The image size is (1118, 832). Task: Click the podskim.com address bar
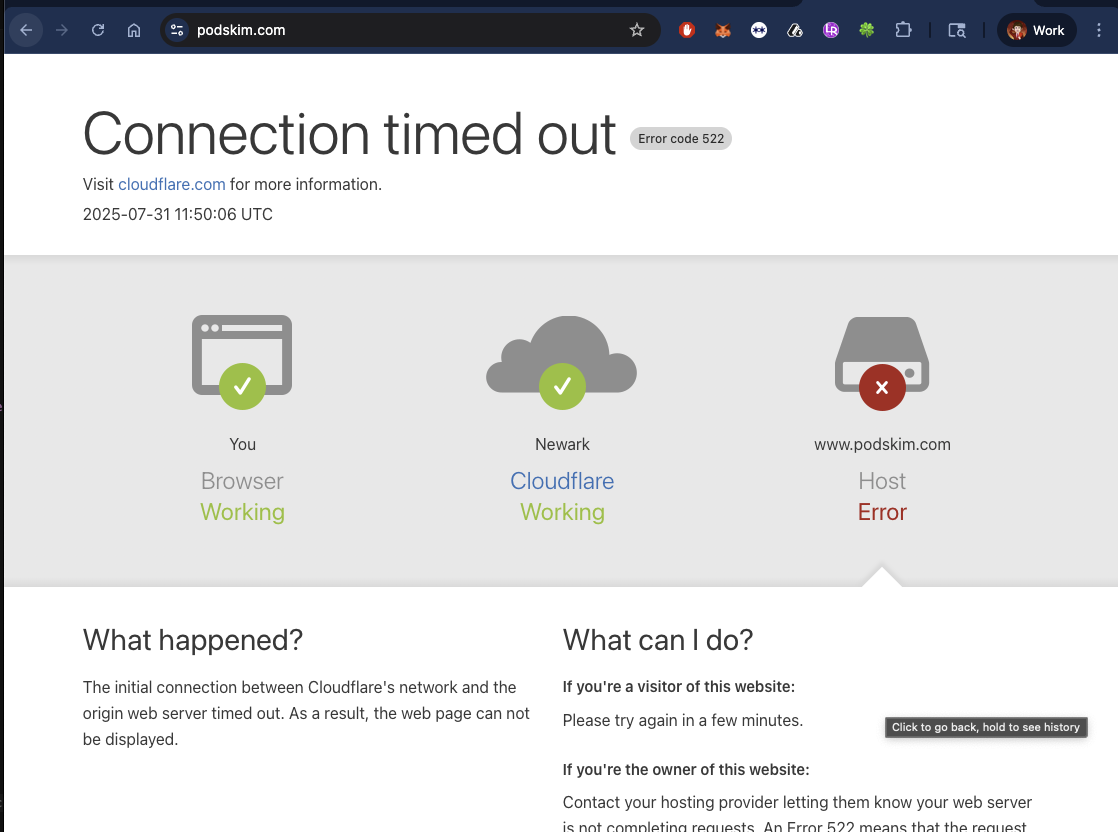(410, 30)
